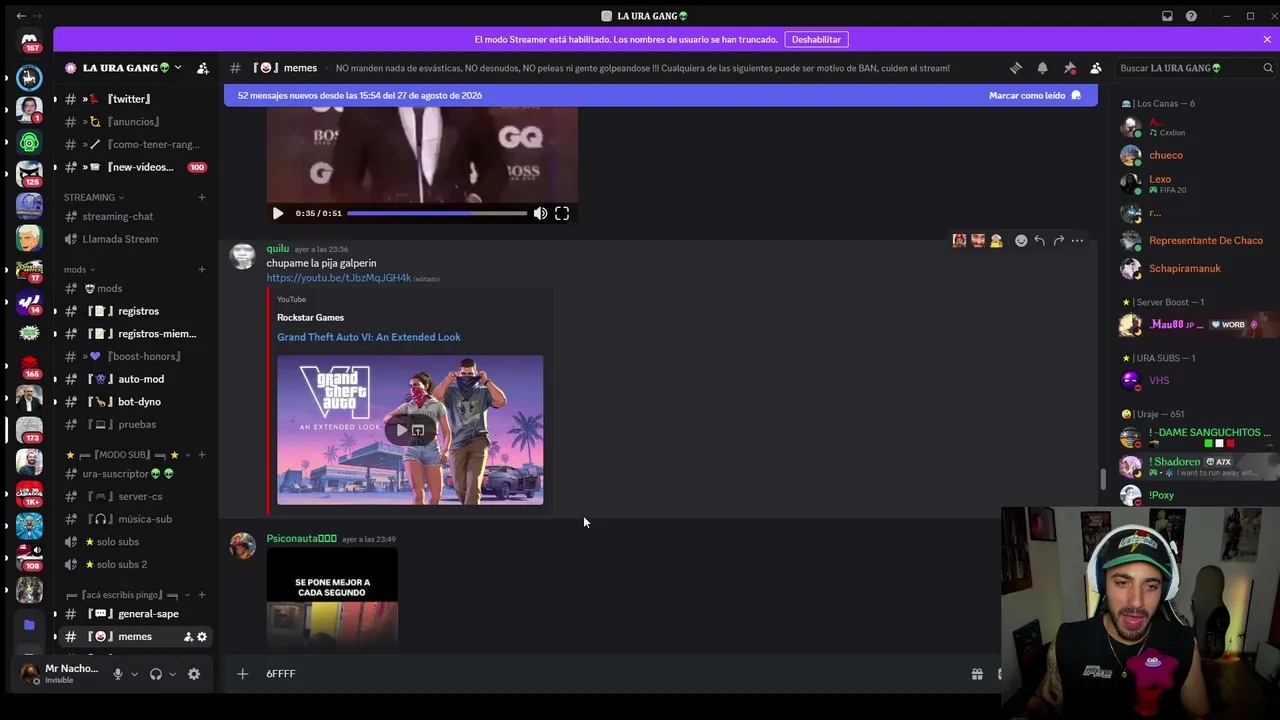Open user settings gear

(194, 674)
